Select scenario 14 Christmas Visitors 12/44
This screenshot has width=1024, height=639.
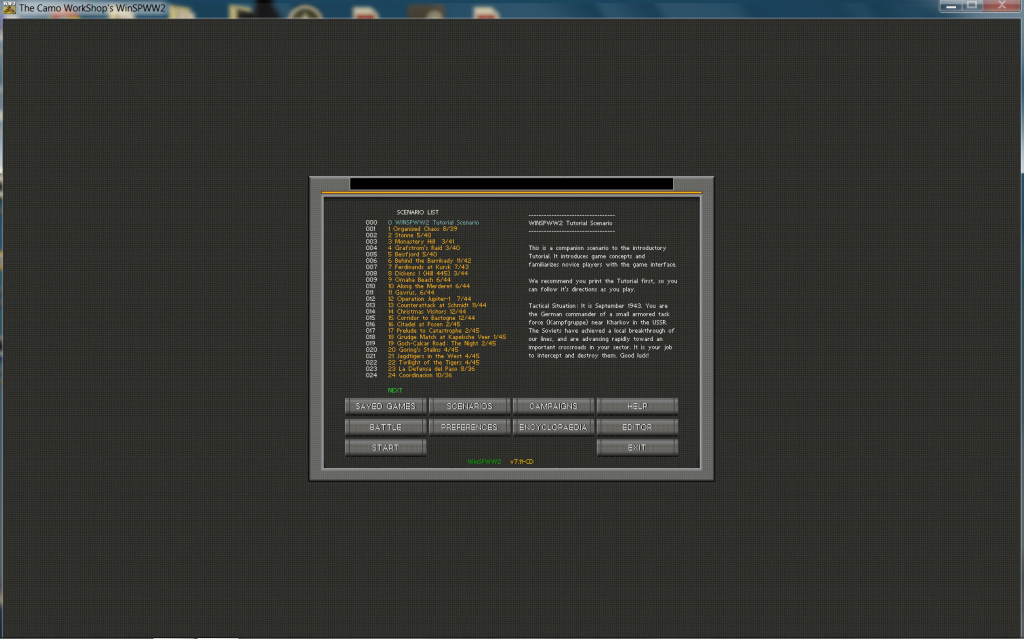click(x=427, y=312)
